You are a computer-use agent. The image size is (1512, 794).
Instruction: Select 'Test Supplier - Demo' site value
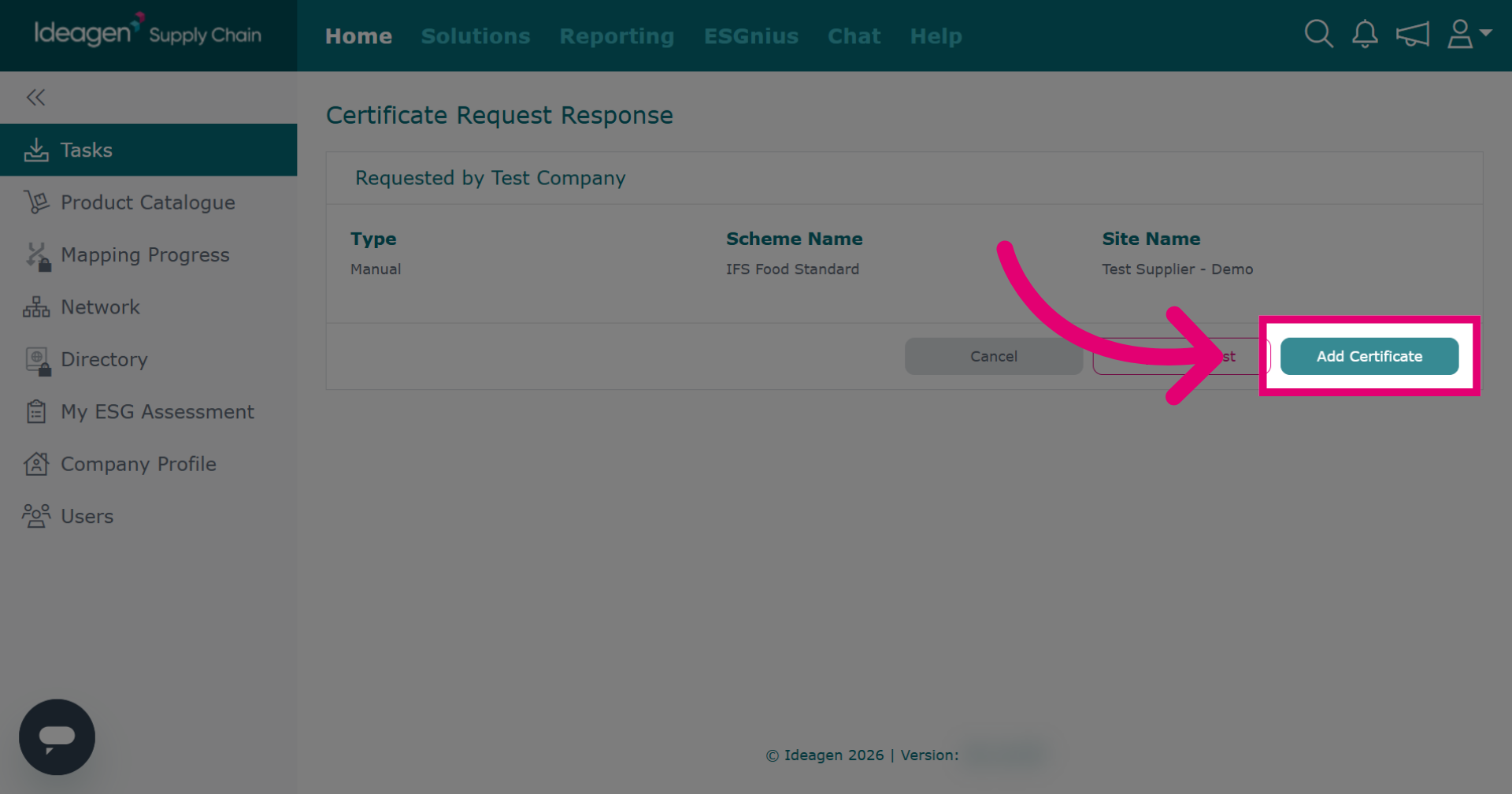click(x=1177, y=269)
